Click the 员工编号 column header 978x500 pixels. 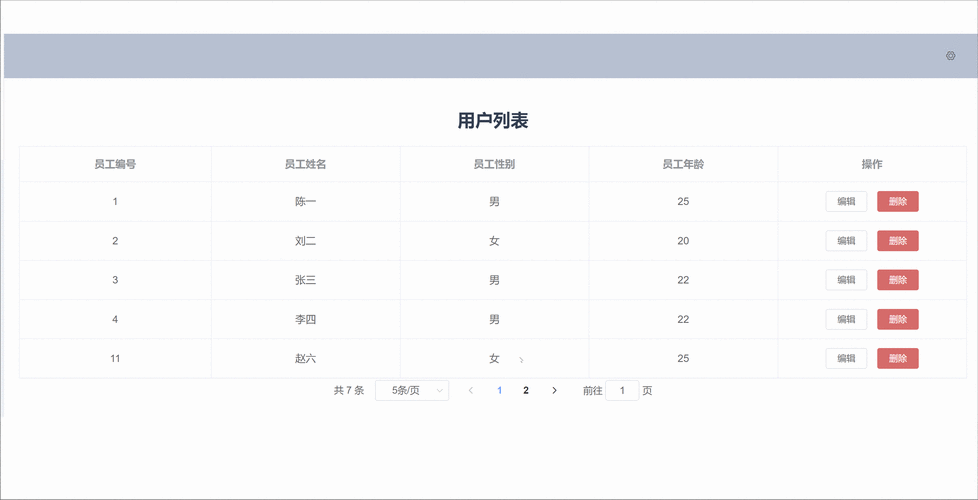[115, 164]
